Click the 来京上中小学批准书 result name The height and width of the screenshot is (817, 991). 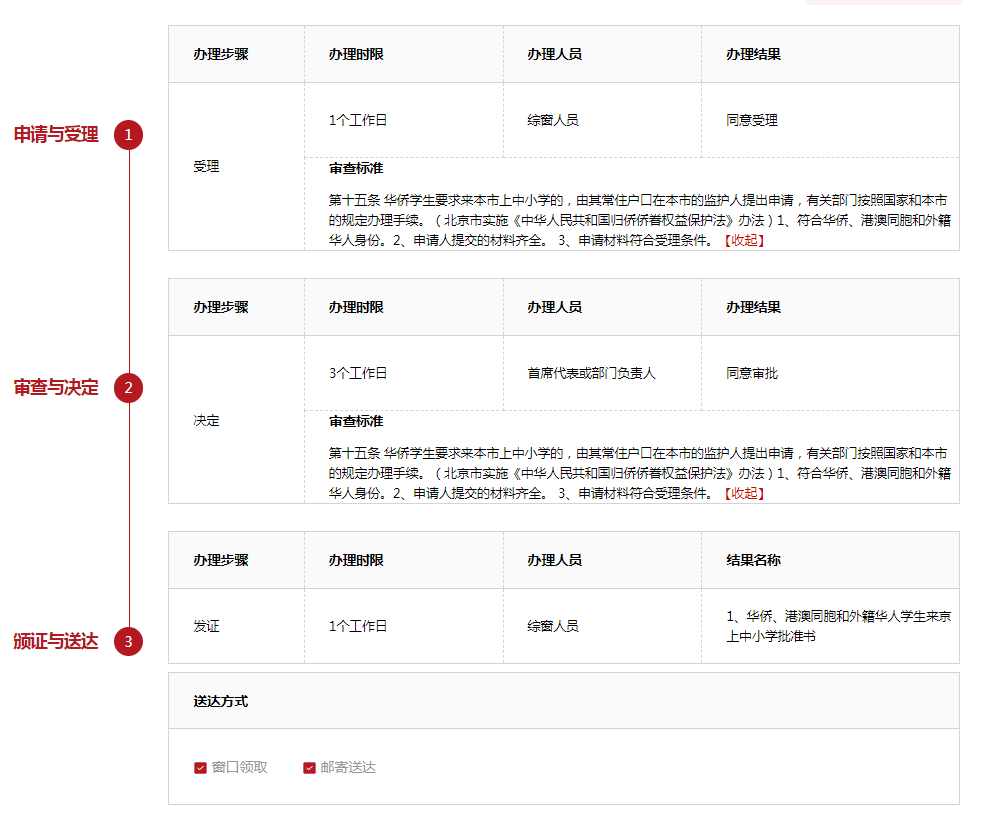tap(838, 626)
